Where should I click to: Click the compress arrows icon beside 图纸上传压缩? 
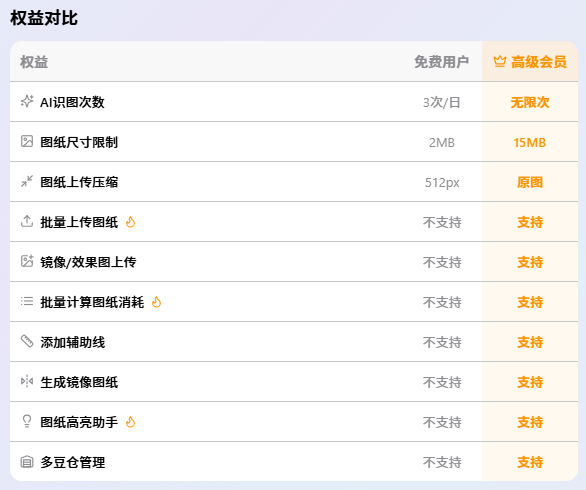click(27, 181)
